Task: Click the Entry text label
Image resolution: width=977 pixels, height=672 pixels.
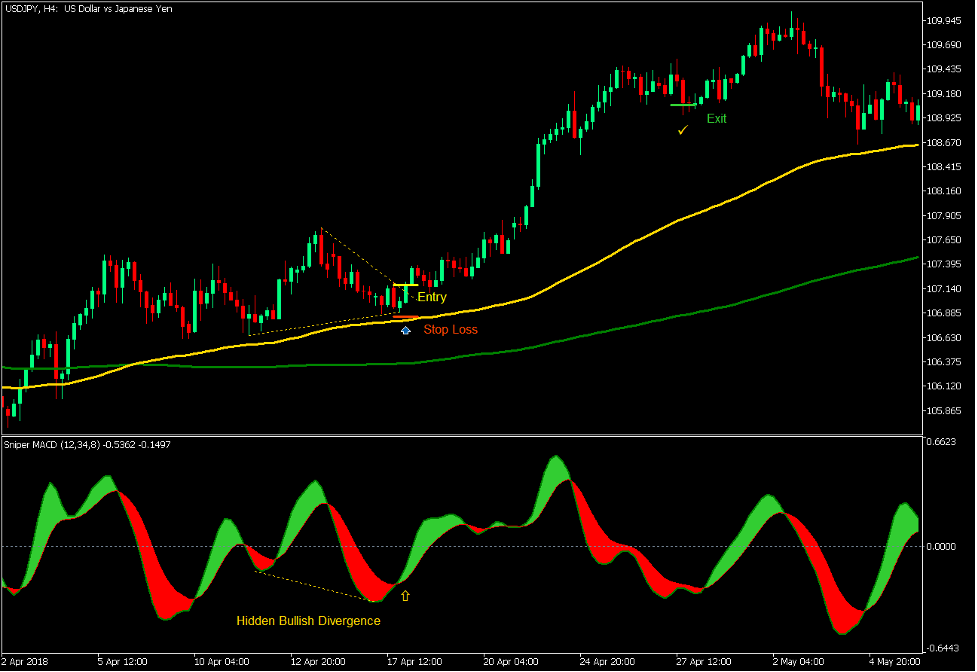Action: pyautogui.click(x=431, y=297)
